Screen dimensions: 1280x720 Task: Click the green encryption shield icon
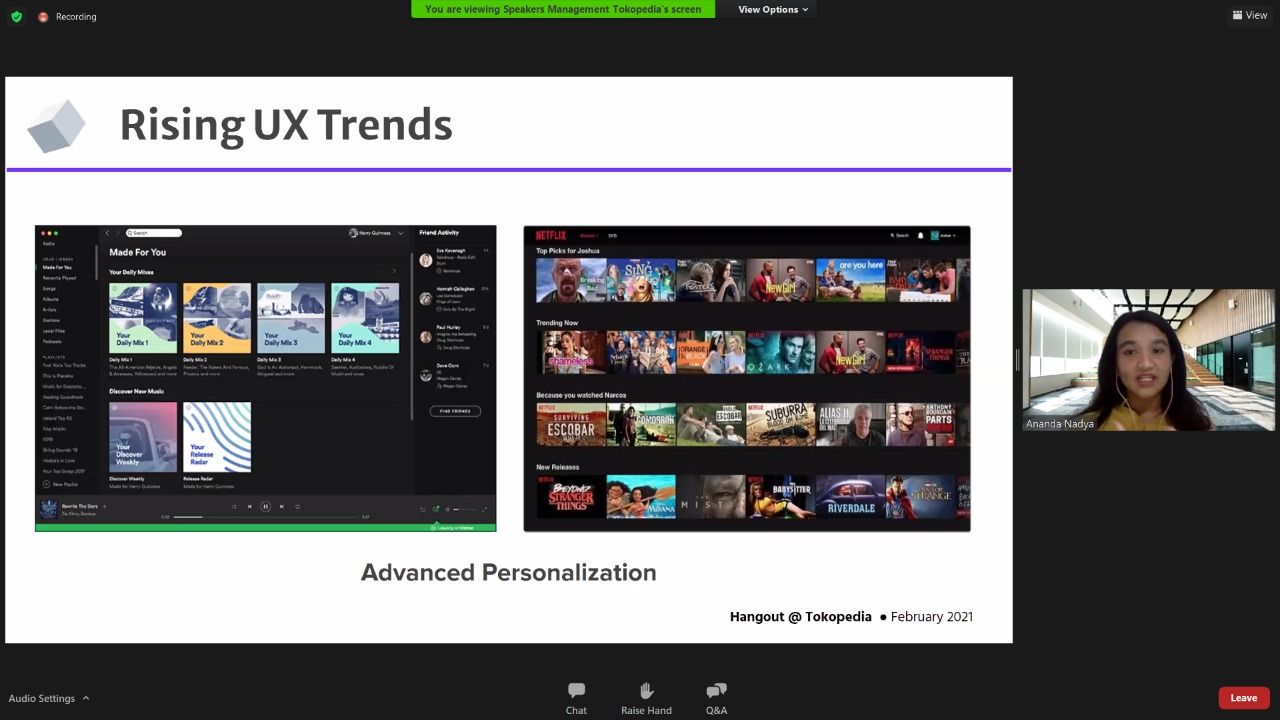[16, 16]
